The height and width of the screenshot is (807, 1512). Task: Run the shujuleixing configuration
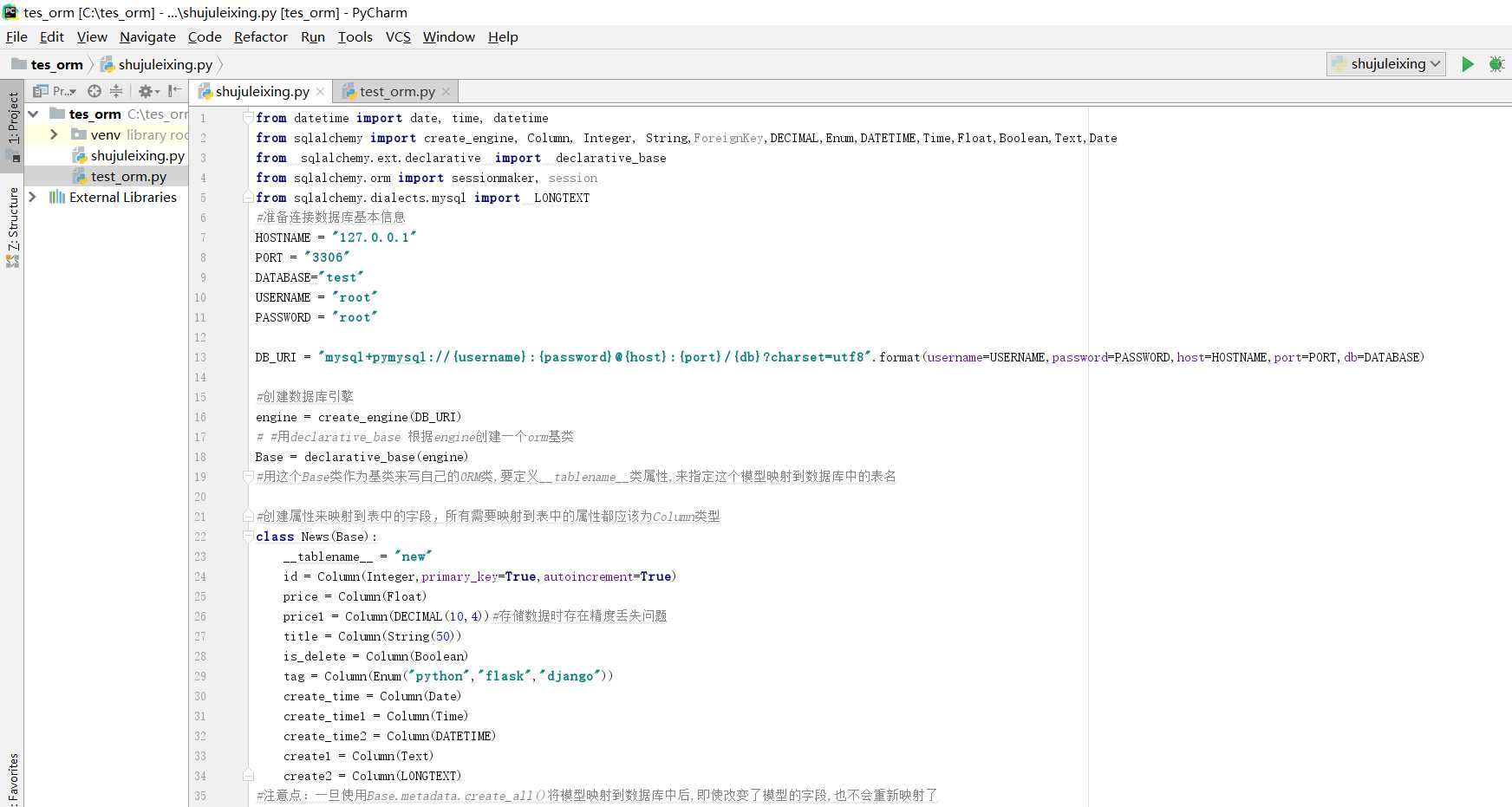(x=1467, y=64)
